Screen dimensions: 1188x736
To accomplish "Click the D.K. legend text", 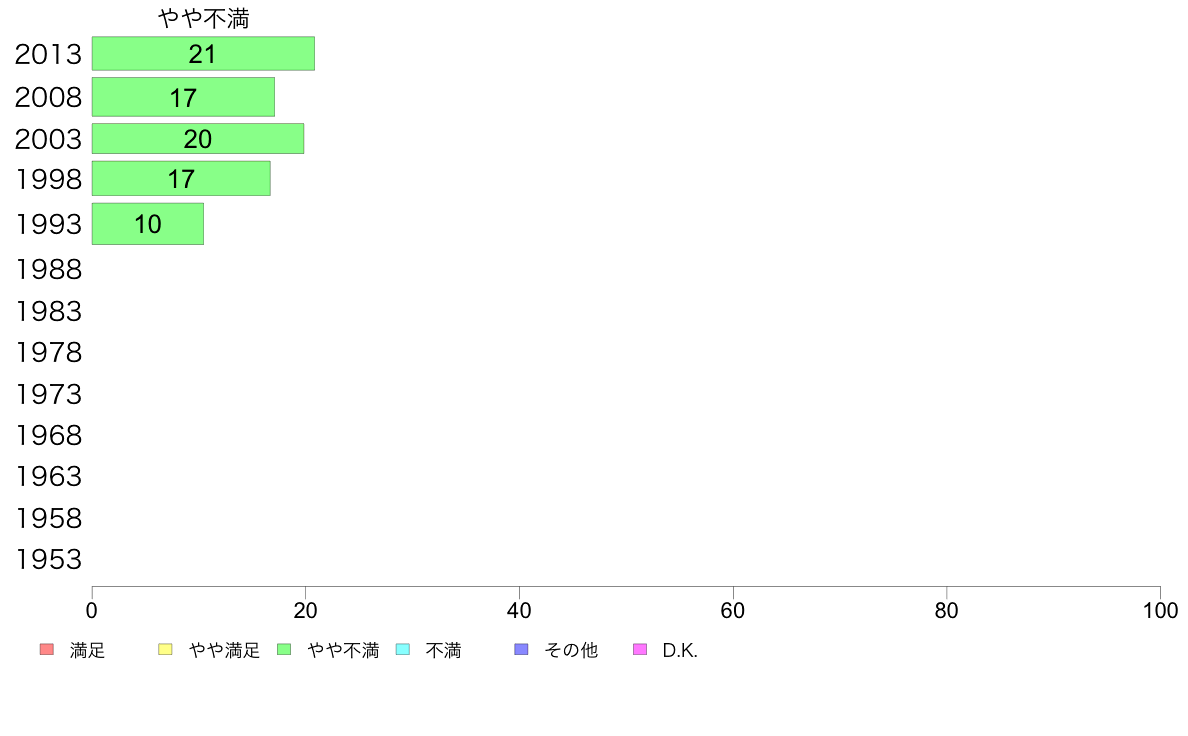I will 680,650.
